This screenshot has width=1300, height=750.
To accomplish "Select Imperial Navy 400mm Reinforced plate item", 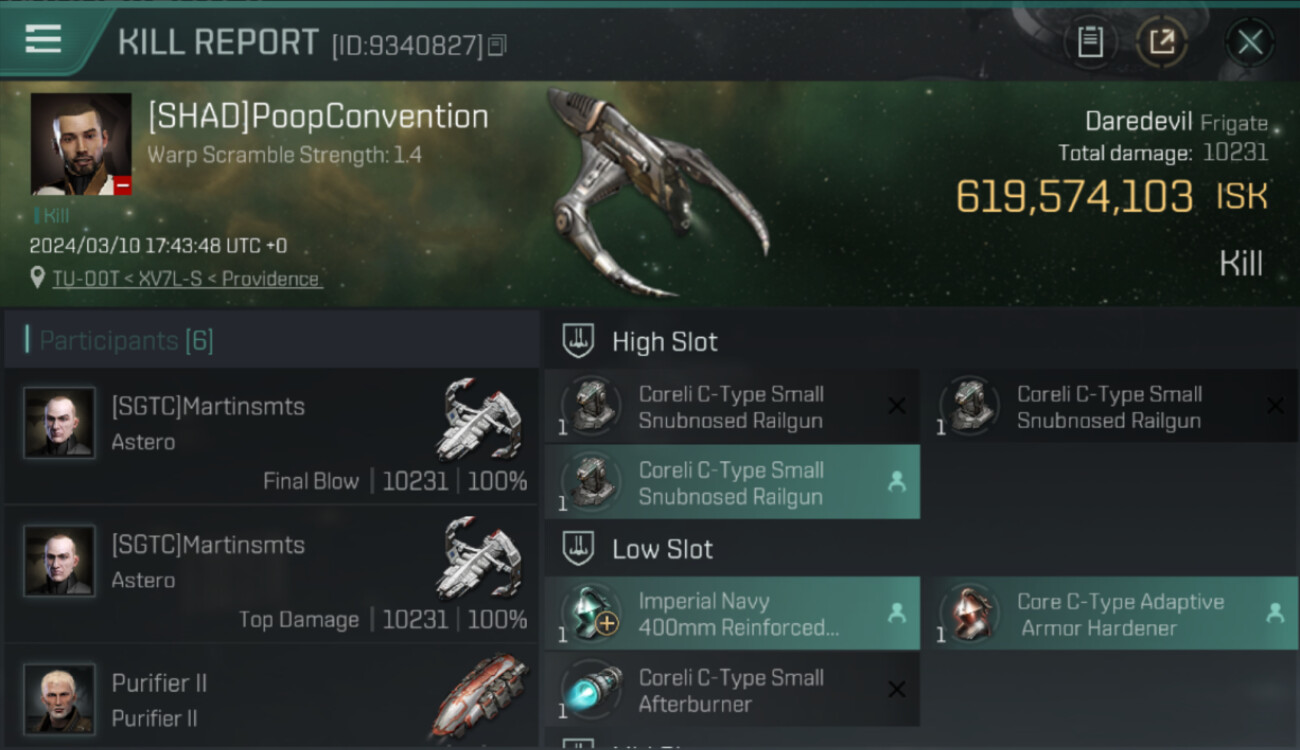I will [x=732, y=614].
